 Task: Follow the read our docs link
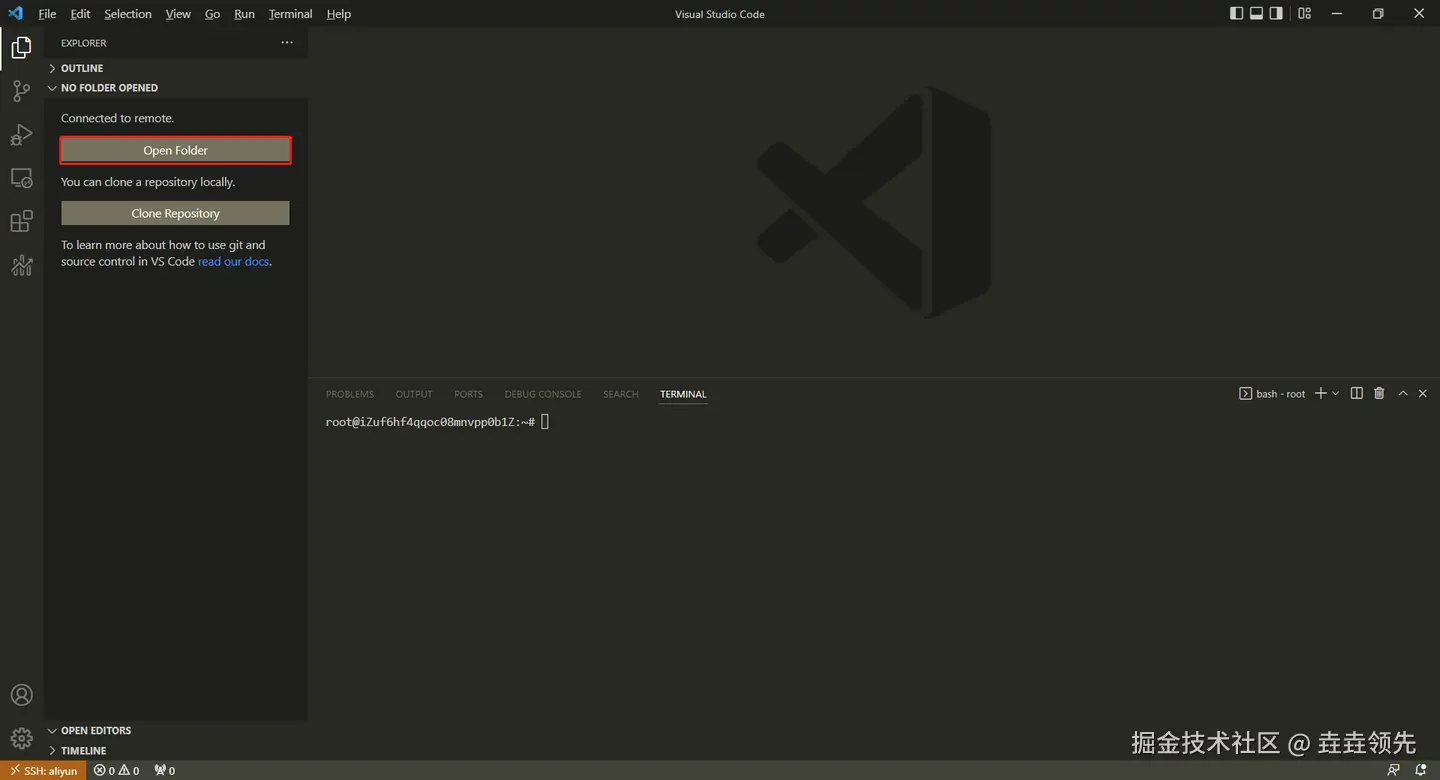(x=233, y=261)
